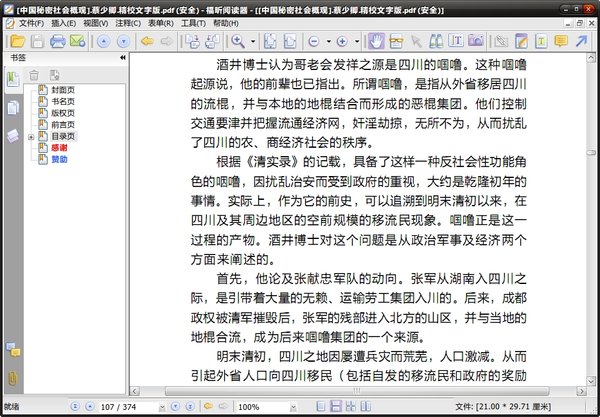Open a file with the folder icon
Viewport: 600px width, 417px height.
(x=17, y=41)
